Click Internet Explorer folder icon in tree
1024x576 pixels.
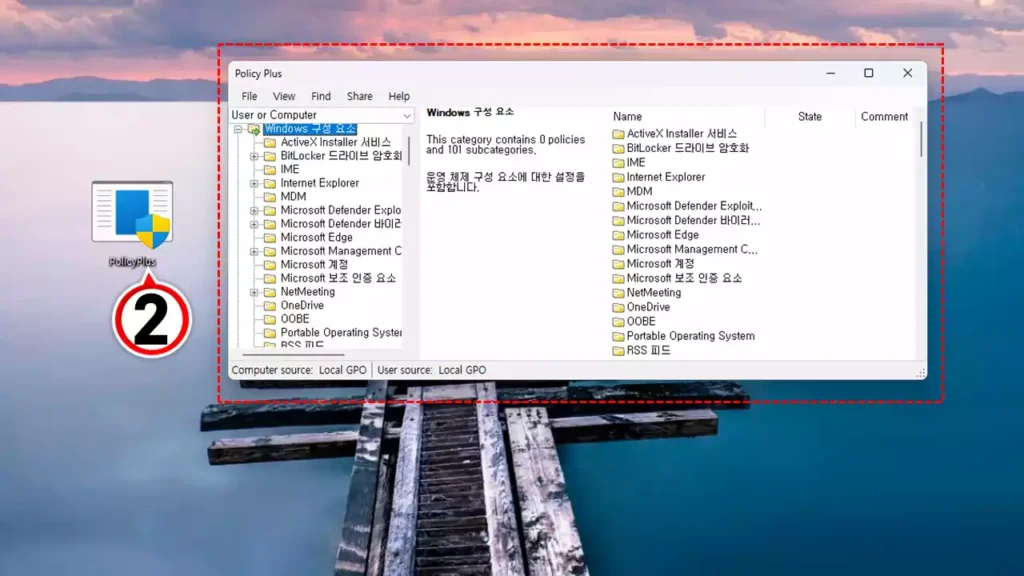coord(269,184)
